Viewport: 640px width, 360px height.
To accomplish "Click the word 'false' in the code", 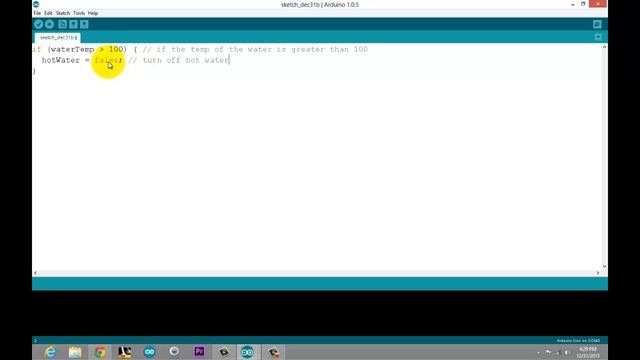I will (106, 60).
